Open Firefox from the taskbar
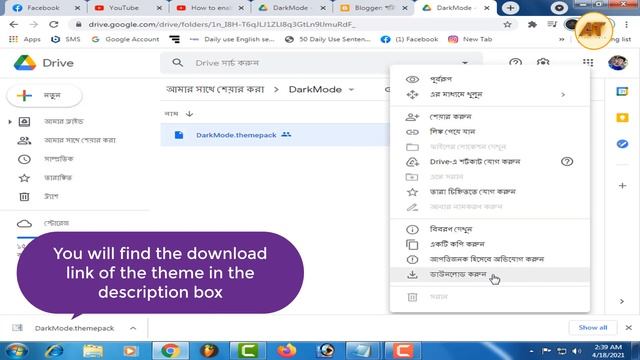This screenshot has width=640, height=360. pos(287,351)
